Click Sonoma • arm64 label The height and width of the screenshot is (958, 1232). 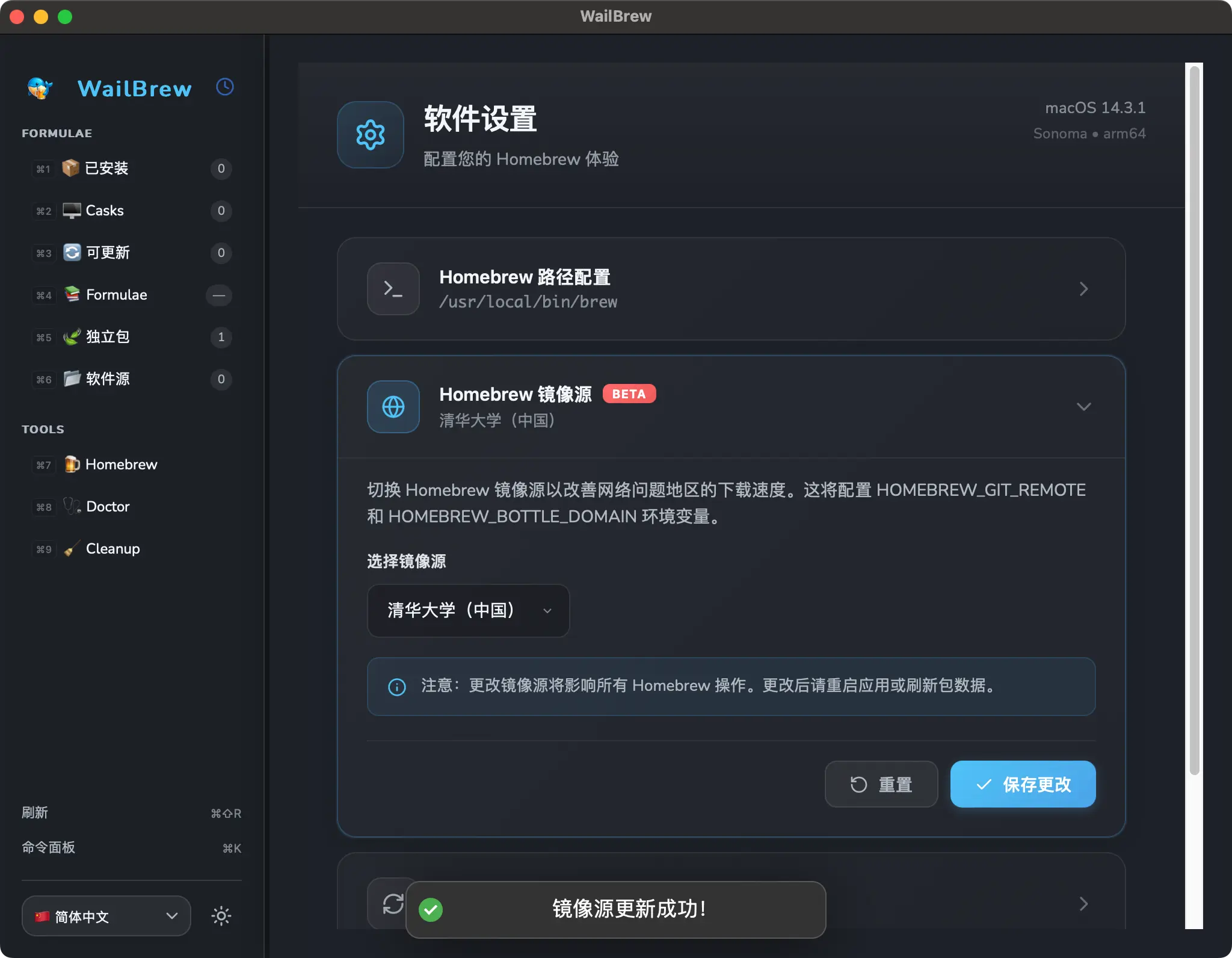point(1089,134)
